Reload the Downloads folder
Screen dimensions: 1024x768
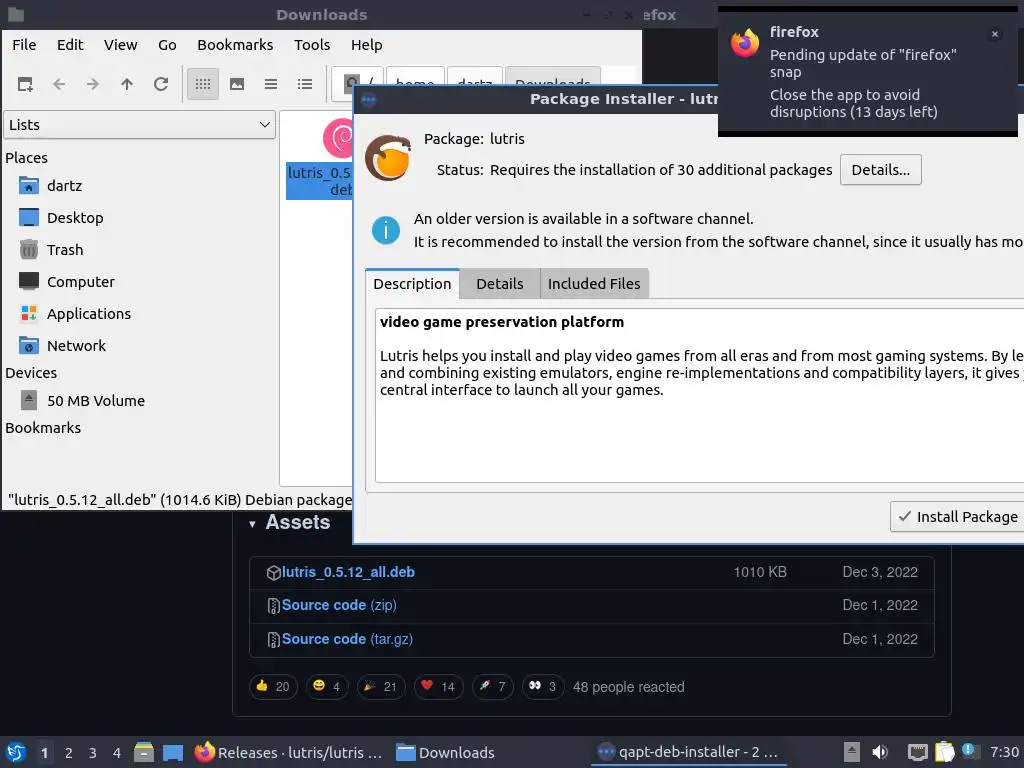coord(161,84)
